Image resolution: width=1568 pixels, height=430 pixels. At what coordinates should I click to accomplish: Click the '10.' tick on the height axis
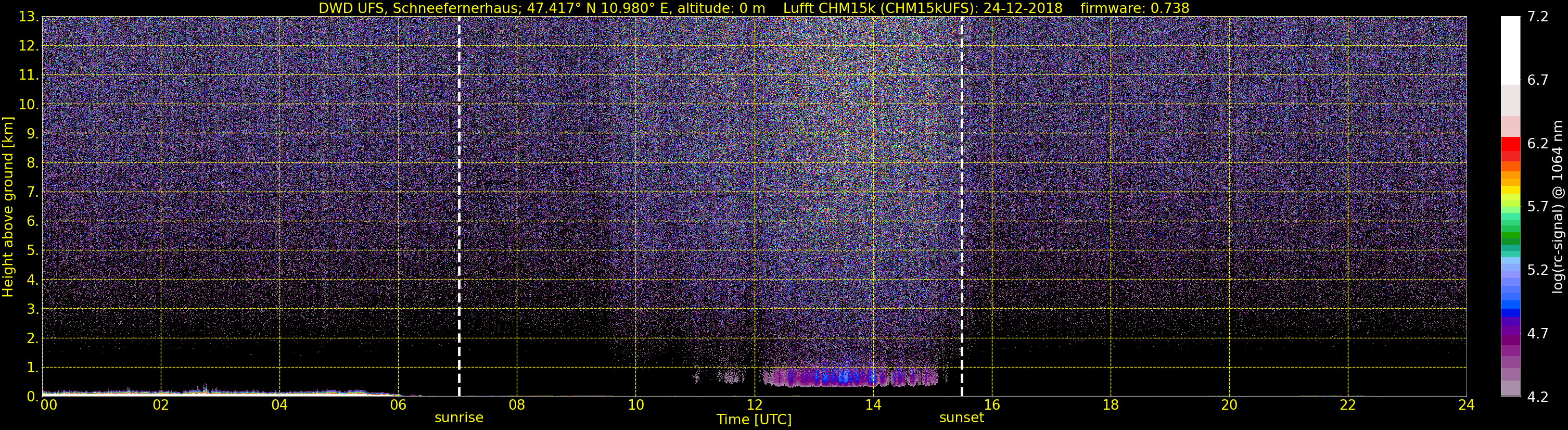point(29,104)
